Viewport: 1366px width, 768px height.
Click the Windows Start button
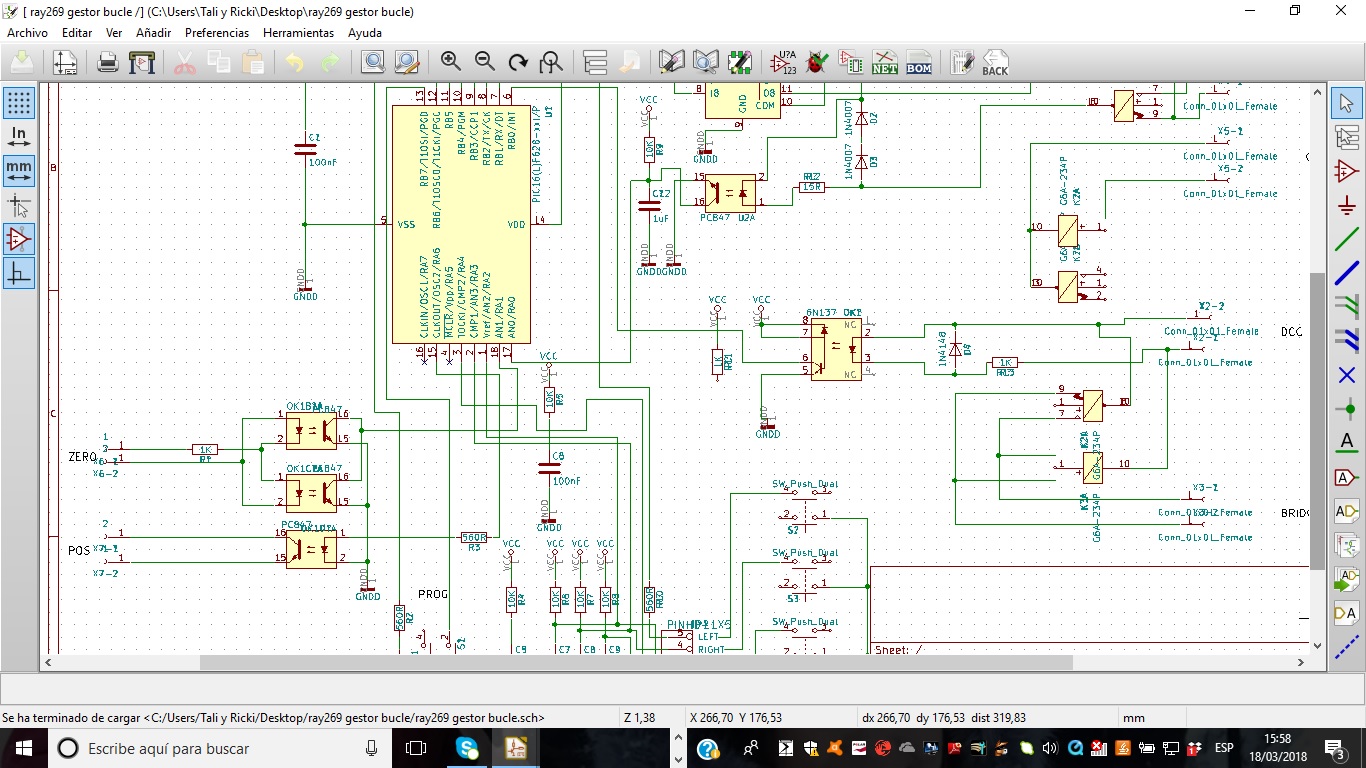(x=24, y=748)
